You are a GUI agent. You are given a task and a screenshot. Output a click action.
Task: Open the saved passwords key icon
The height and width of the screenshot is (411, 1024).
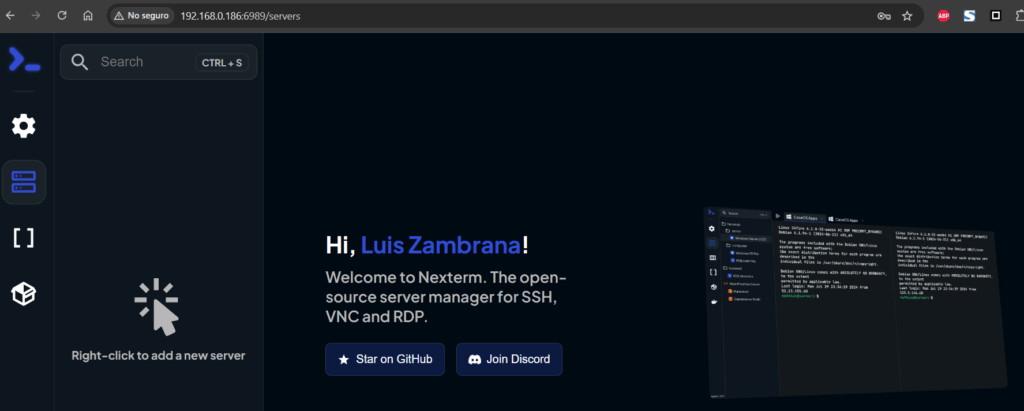[883, 16]
